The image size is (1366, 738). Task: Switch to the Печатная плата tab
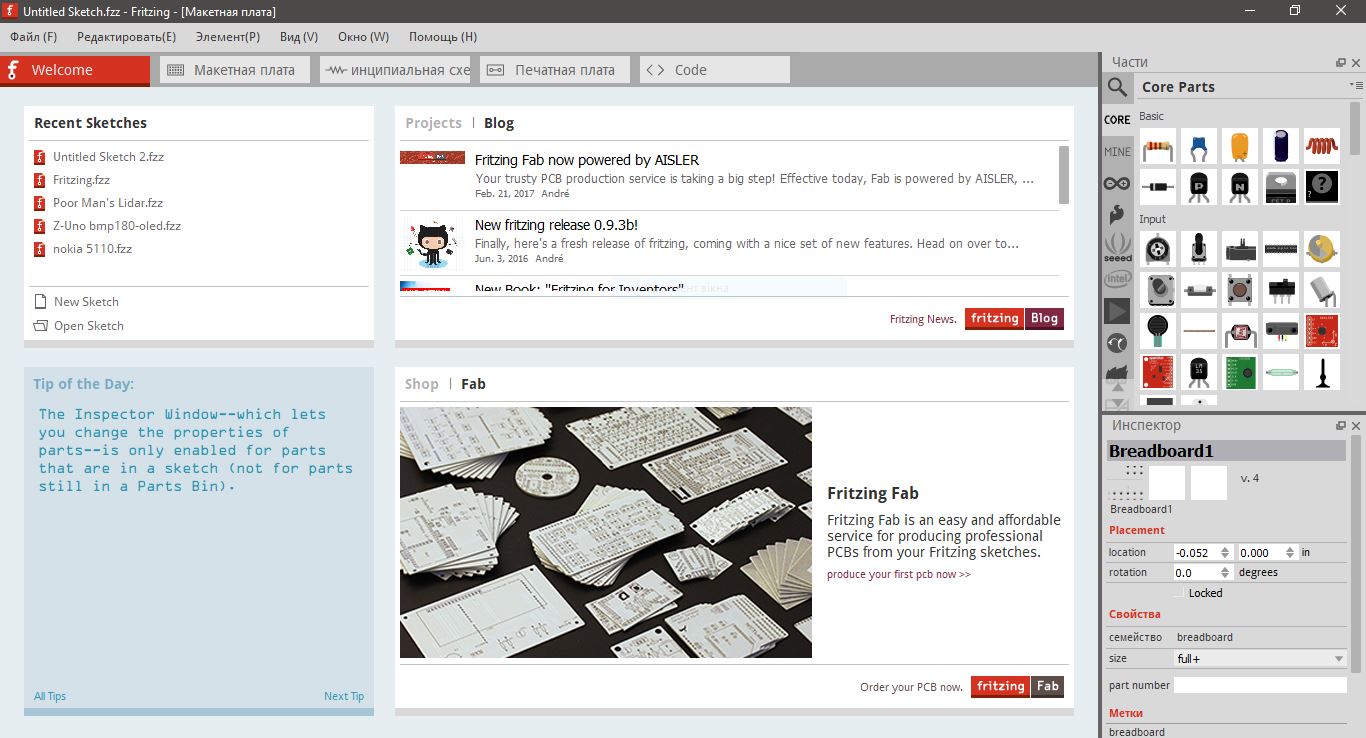555,70
